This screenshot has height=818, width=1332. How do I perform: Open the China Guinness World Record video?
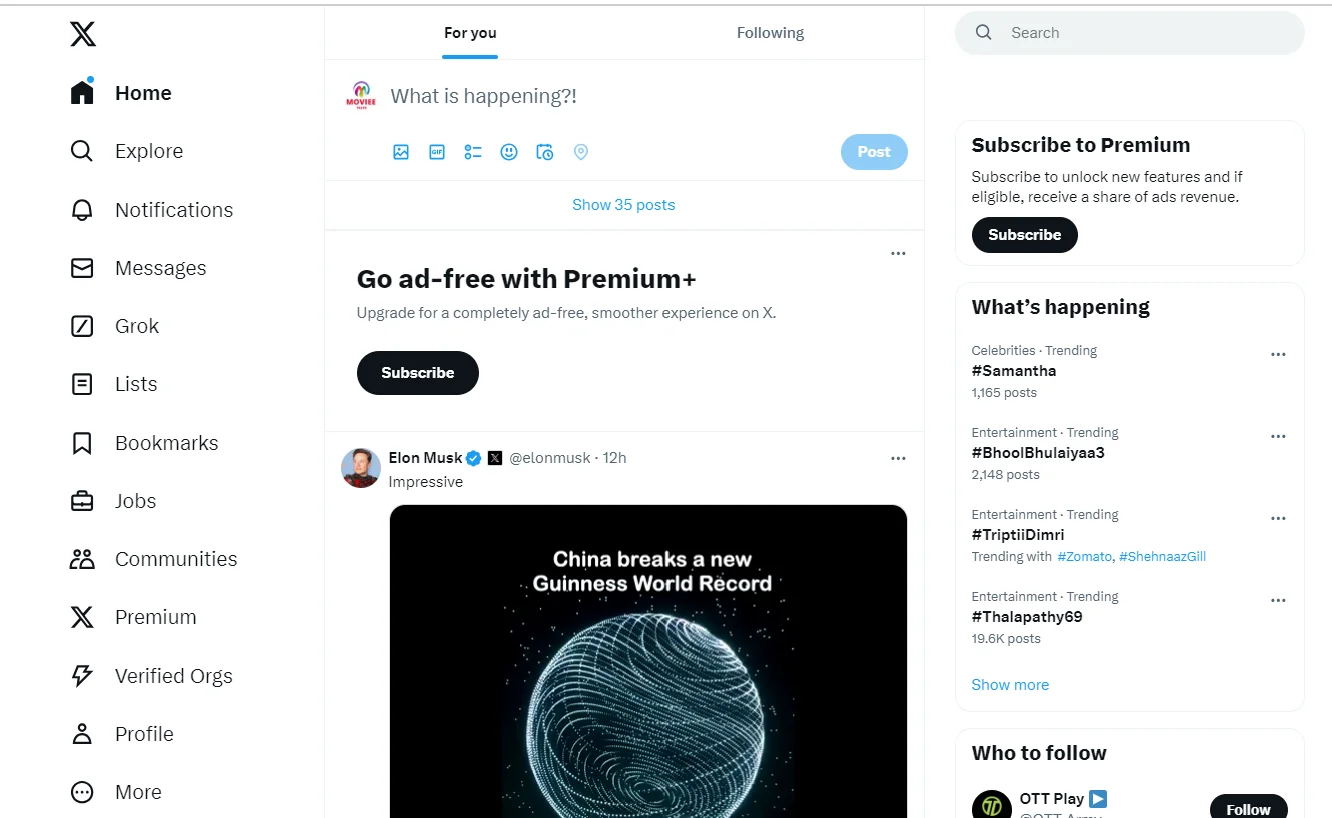(x=648, y=661)
